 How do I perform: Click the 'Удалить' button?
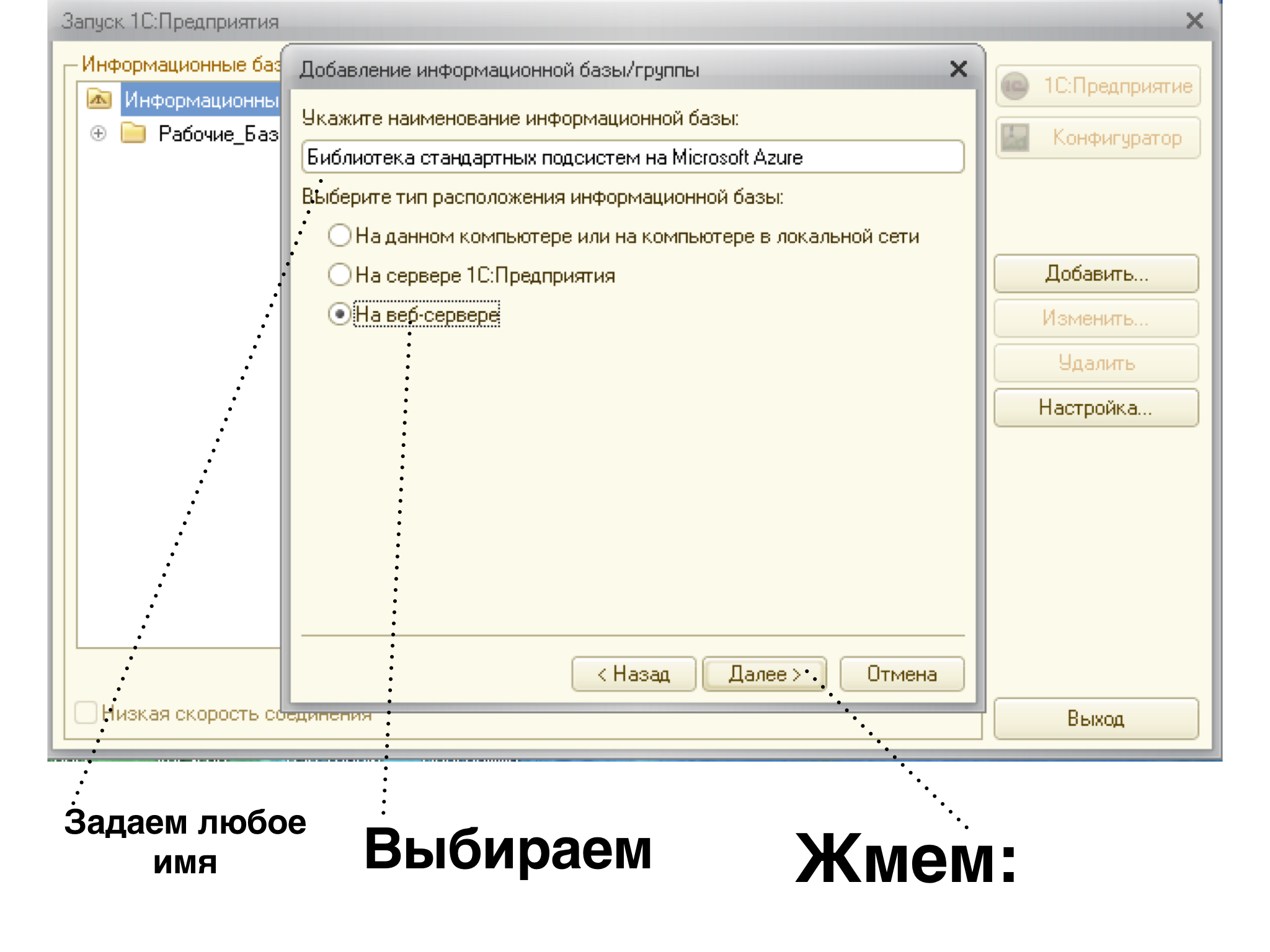(x=1096, y=363)
